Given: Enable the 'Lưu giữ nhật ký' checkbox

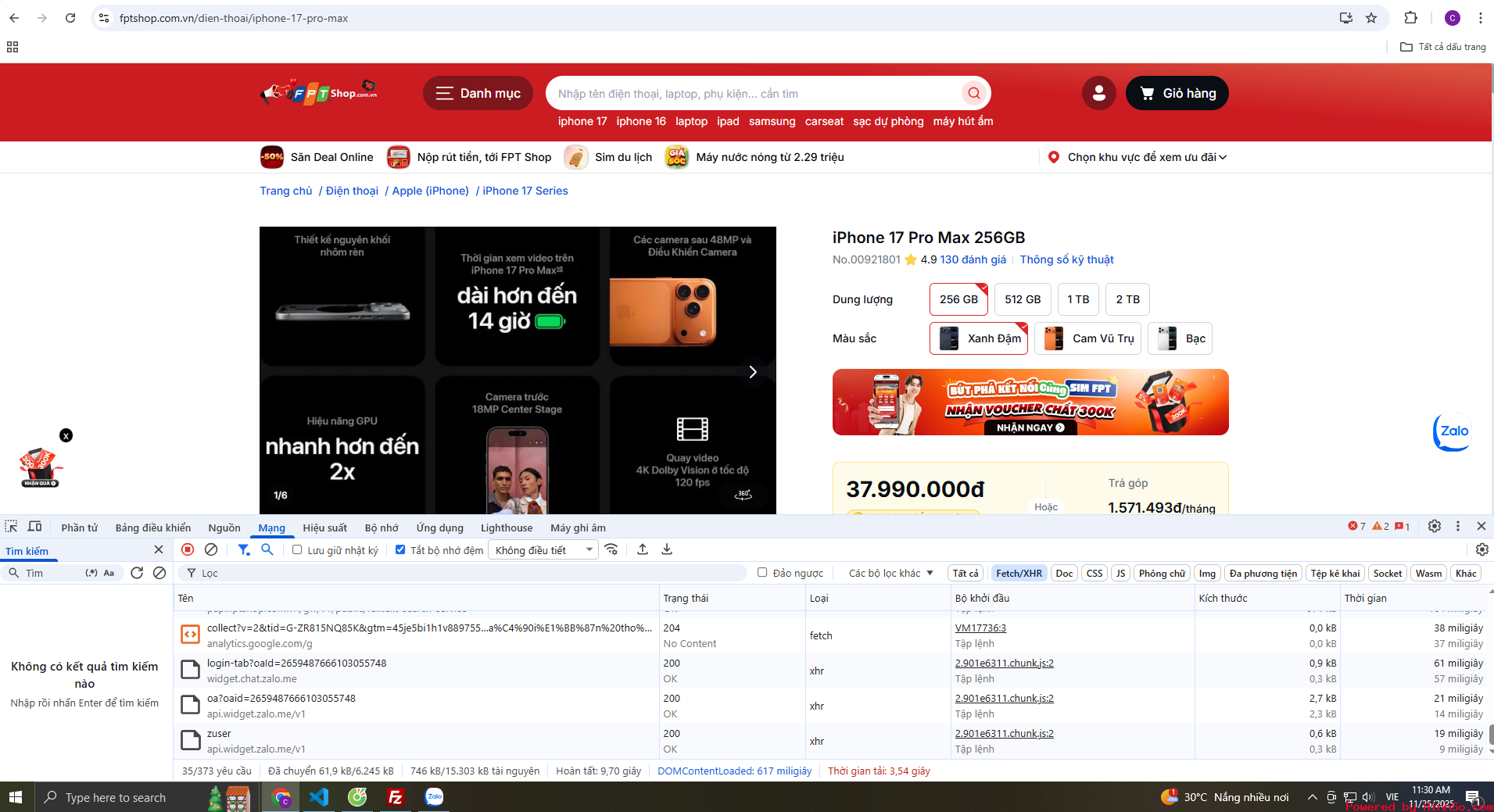Looking at the screenshot, I should 297,550.
